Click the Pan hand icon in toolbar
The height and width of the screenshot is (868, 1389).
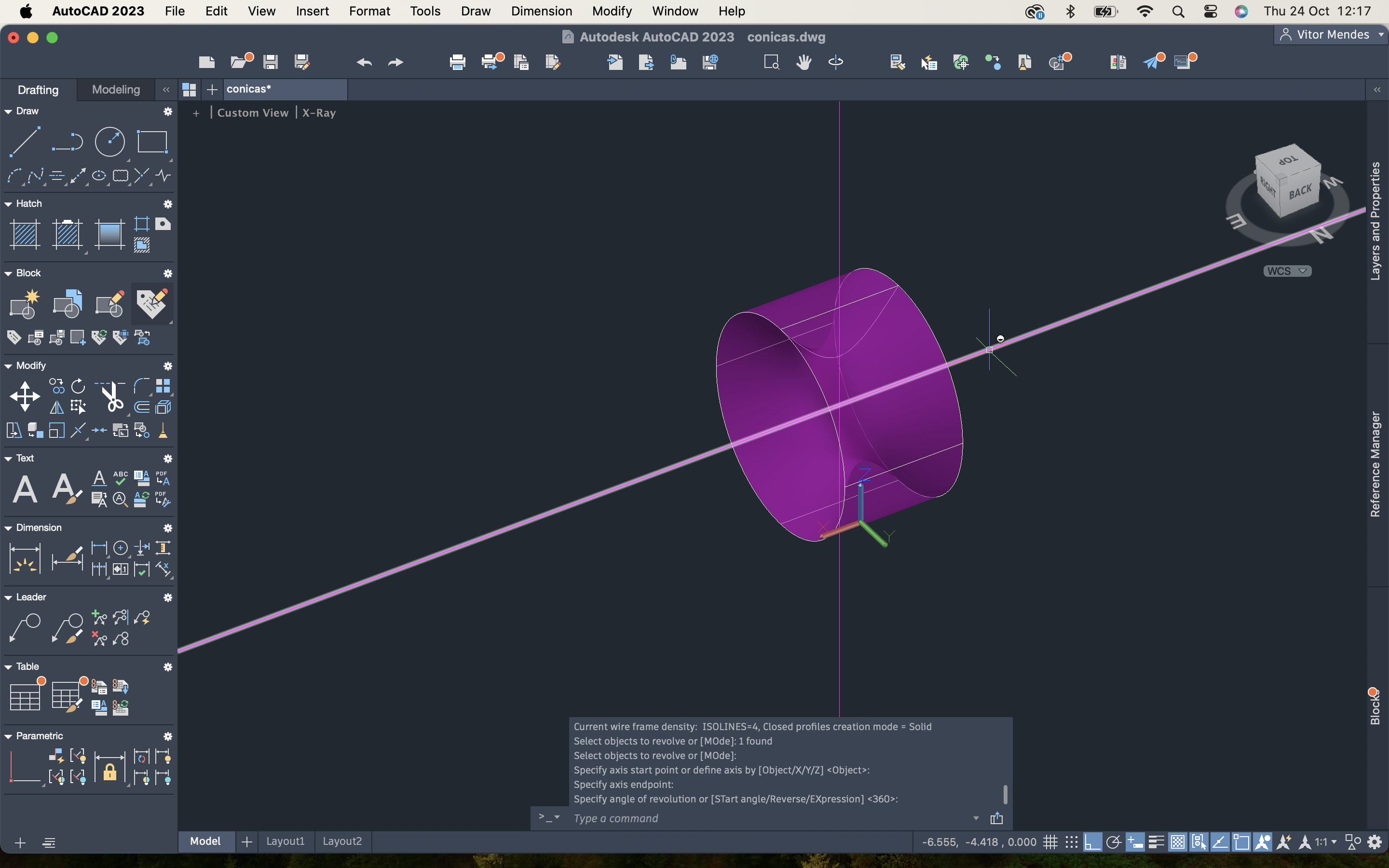point(803,62)
